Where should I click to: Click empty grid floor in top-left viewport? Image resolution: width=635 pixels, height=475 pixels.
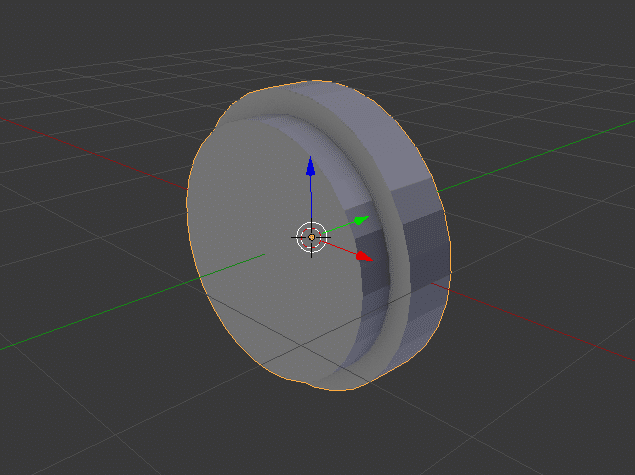click(x=80, y=60)
